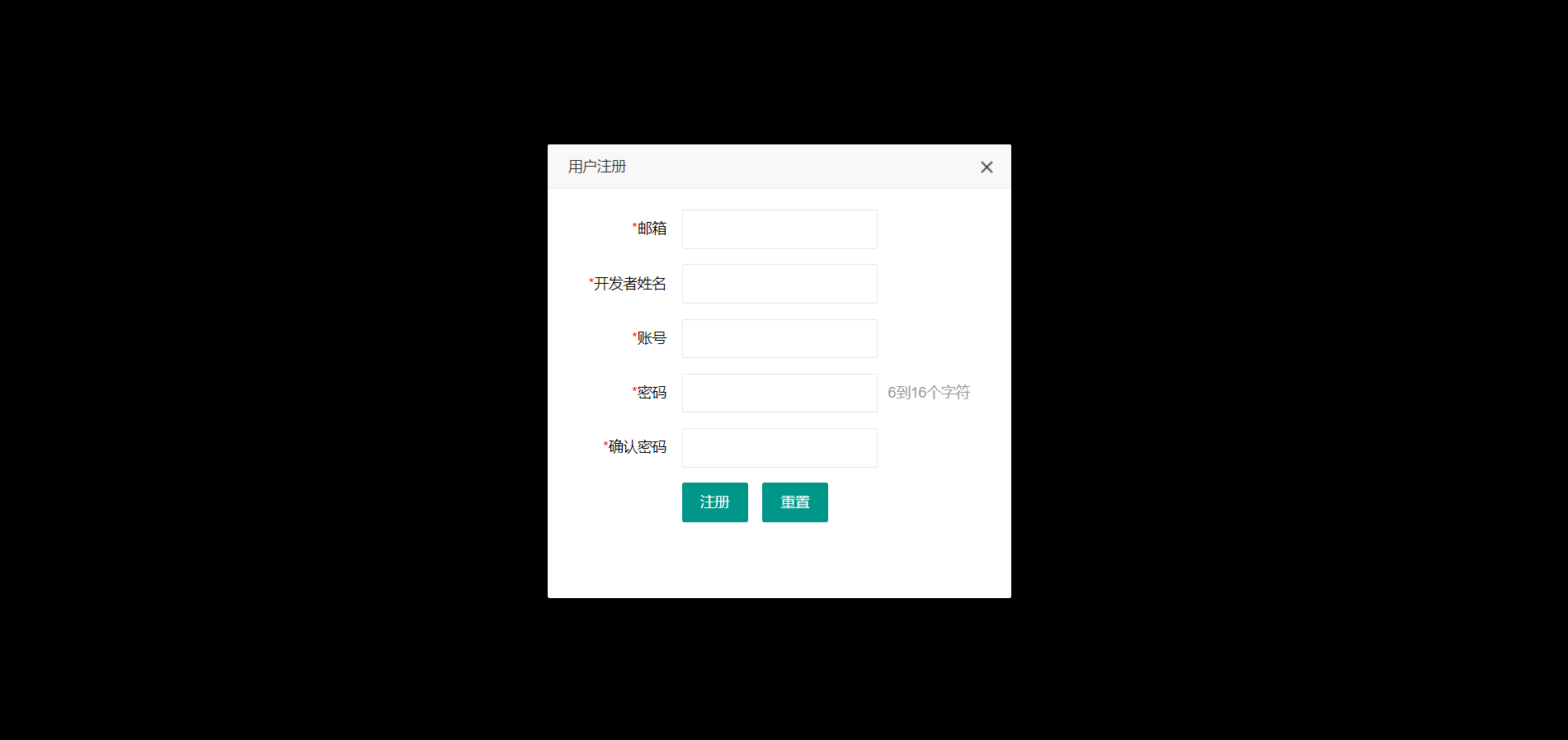Close the 用户注册 dialog with X
Screen dimensions: 1568x740
(986, 167)
